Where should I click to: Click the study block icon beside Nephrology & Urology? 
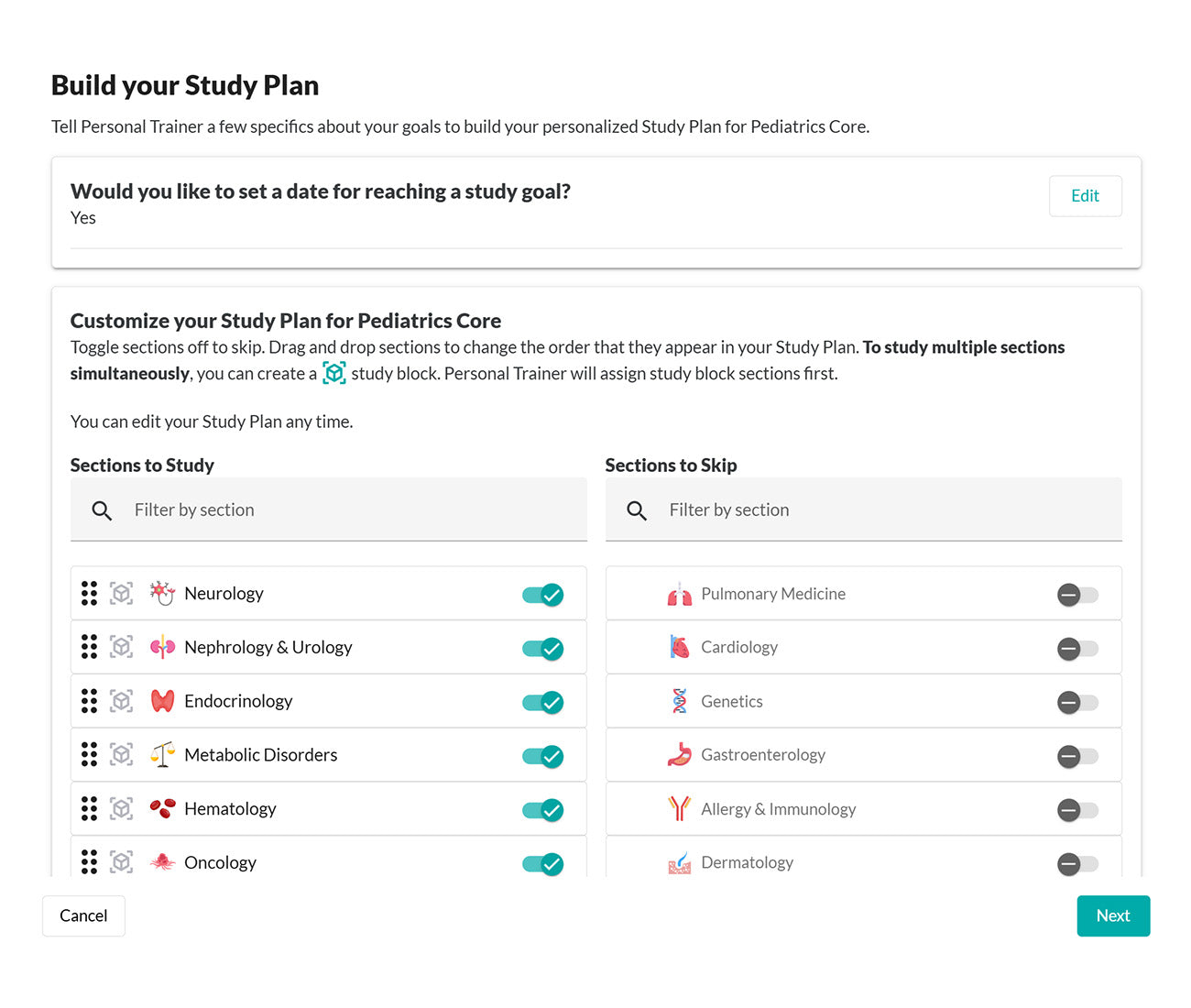[121, 647]
